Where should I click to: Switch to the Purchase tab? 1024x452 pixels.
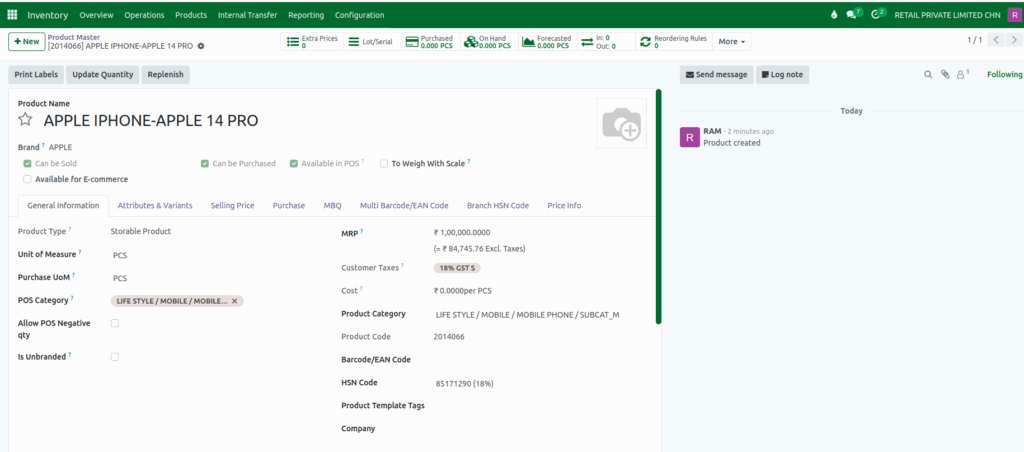(289, 205)
